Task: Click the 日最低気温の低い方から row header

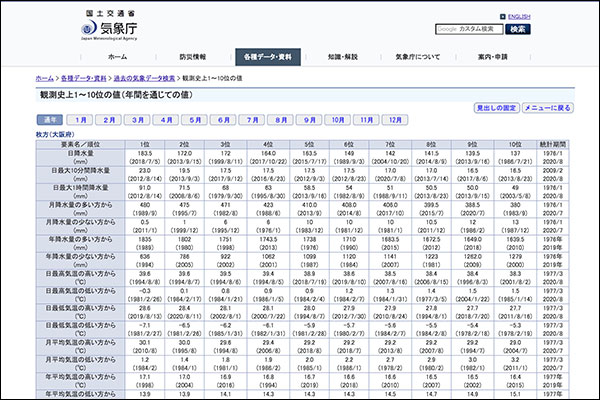Action: [80, 330]
